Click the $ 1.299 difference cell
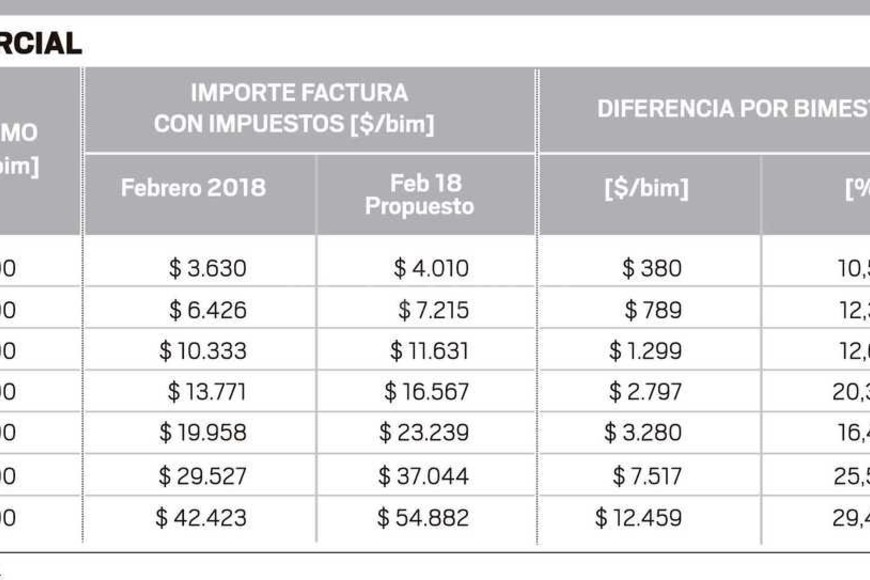870x580 pixels. click(x=645, y=351)
